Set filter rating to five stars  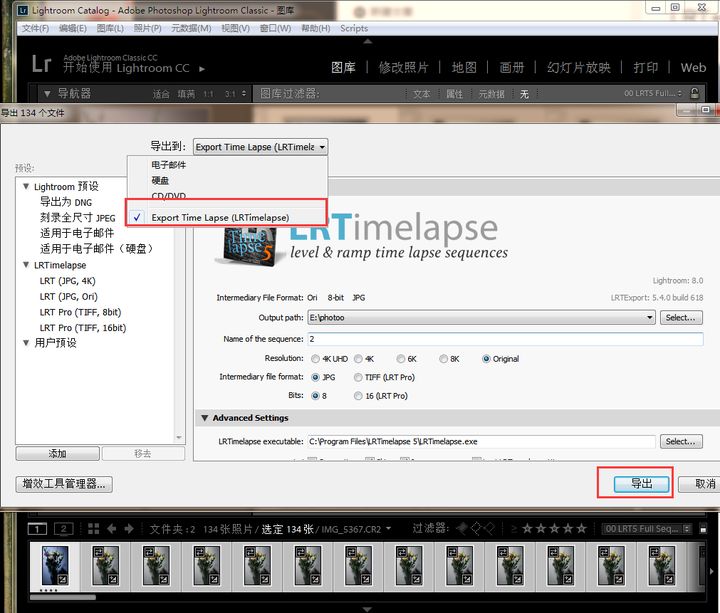coord(581,529)
